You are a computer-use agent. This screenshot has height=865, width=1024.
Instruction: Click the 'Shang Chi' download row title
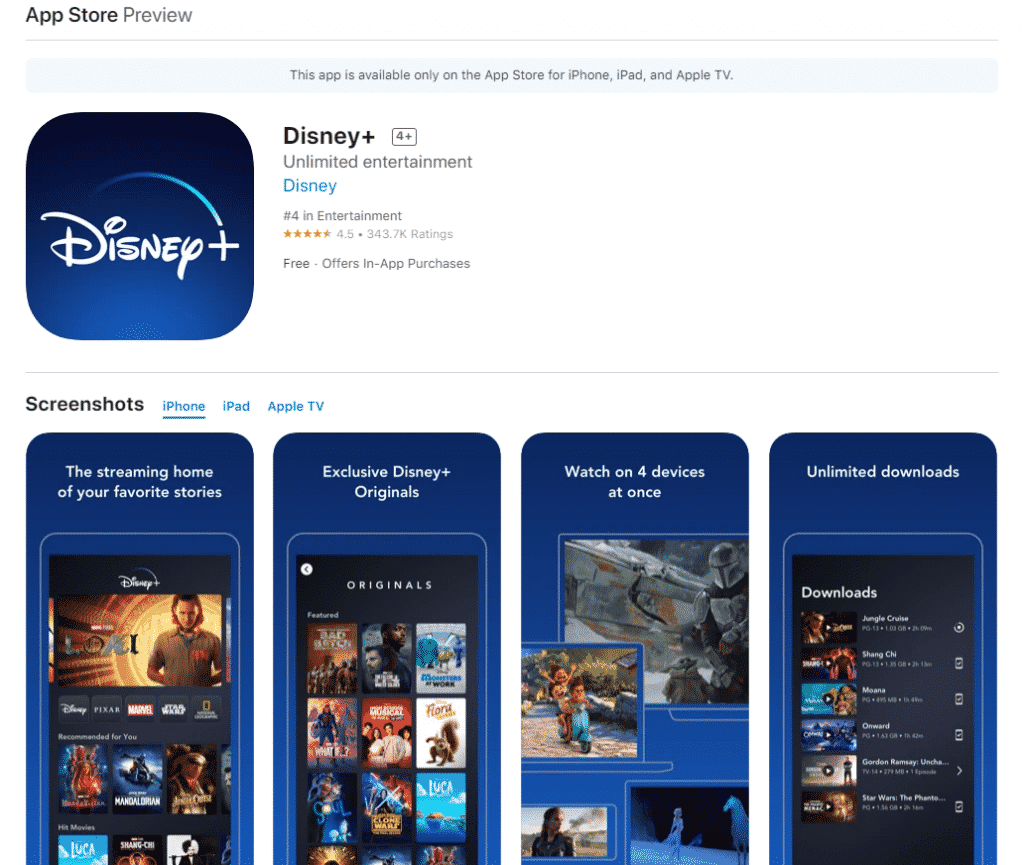point(879,654)
